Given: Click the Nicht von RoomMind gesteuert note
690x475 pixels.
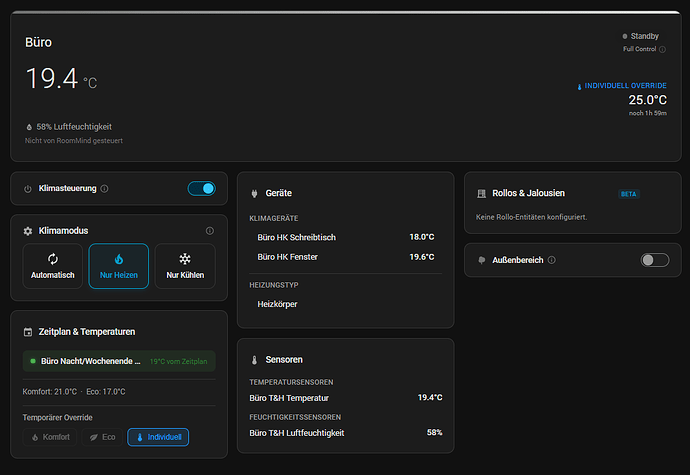Looking at the screenshot, I should click(x=73, y=140).
